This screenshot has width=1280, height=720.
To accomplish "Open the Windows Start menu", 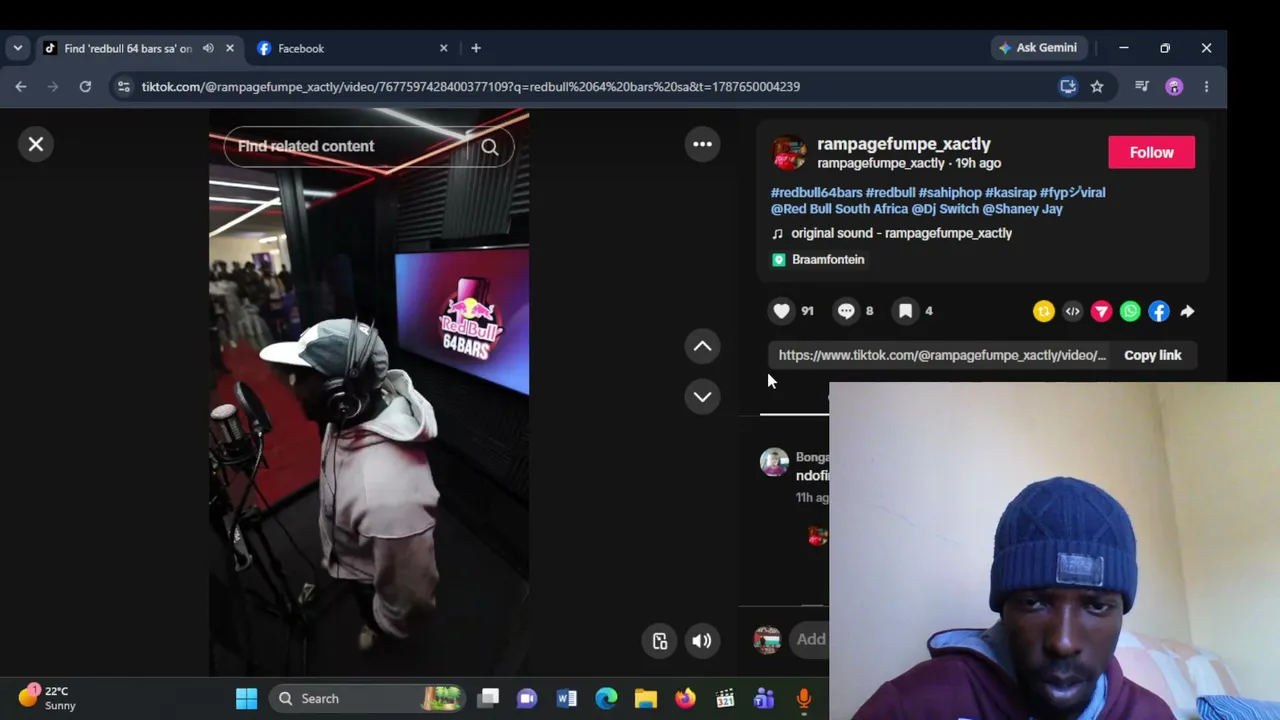I will pos(246,698).
